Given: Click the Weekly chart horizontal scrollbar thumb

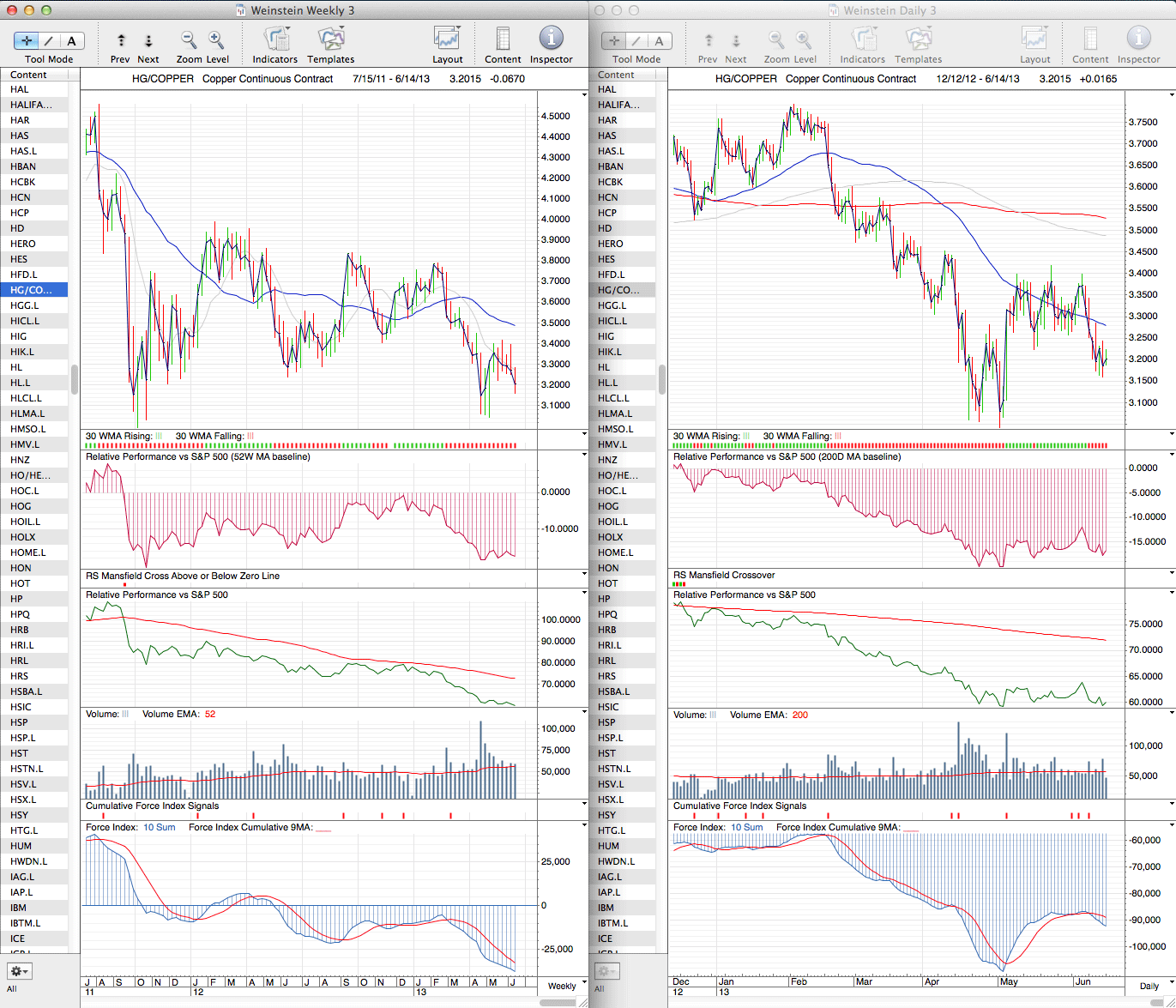Looking at the screenshot, I should click(562, 1002).
